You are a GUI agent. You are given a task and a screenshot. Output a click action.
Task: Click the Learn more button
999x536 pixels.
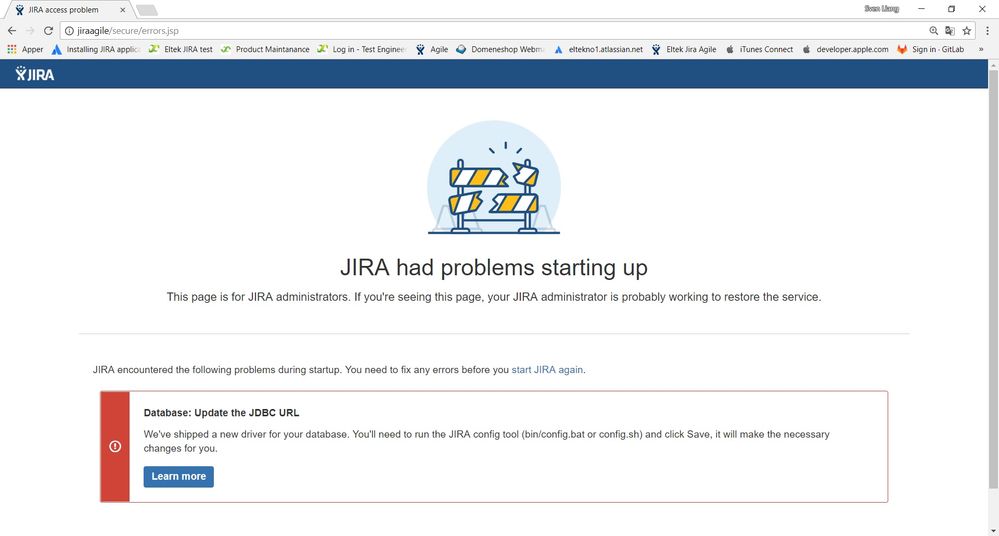[x=178, y=477]
